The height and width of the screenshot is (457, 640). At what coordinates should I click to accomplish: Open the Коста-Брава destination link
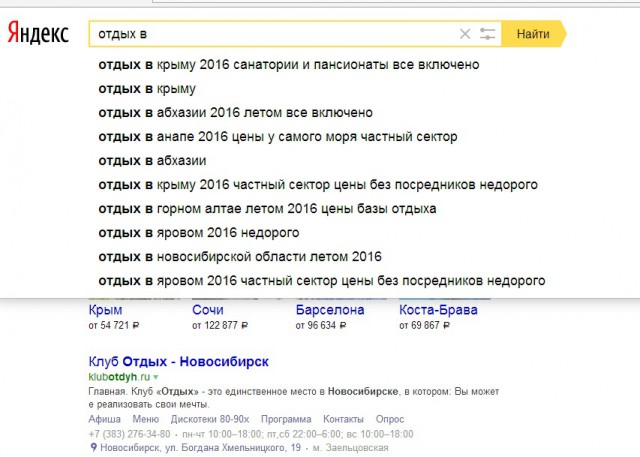tap(438, 310)
